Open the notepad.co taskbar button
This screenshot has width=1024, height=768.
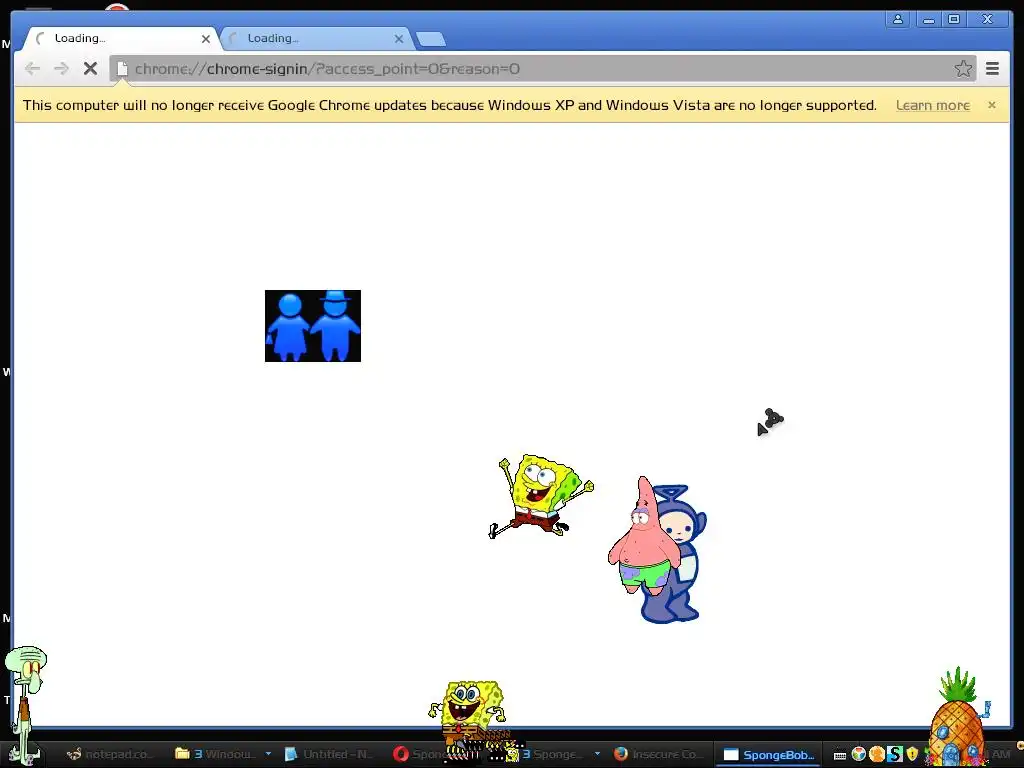(x=111, y=754)
